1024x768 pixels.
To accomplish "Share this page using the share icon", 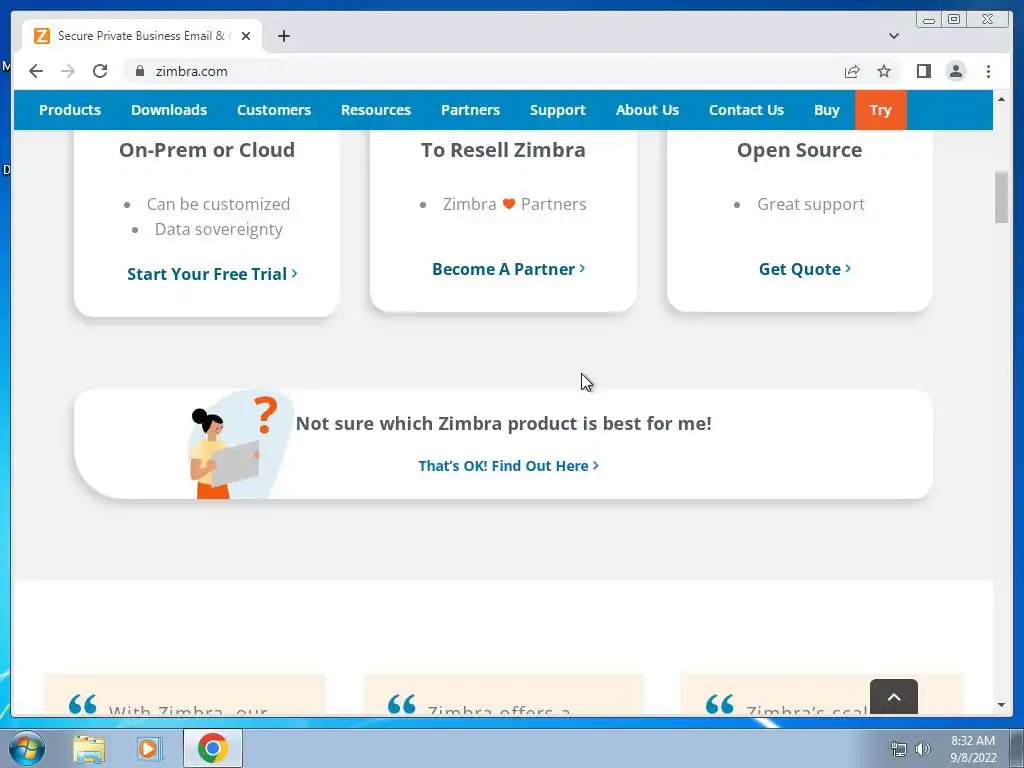I will click(852, 71).
